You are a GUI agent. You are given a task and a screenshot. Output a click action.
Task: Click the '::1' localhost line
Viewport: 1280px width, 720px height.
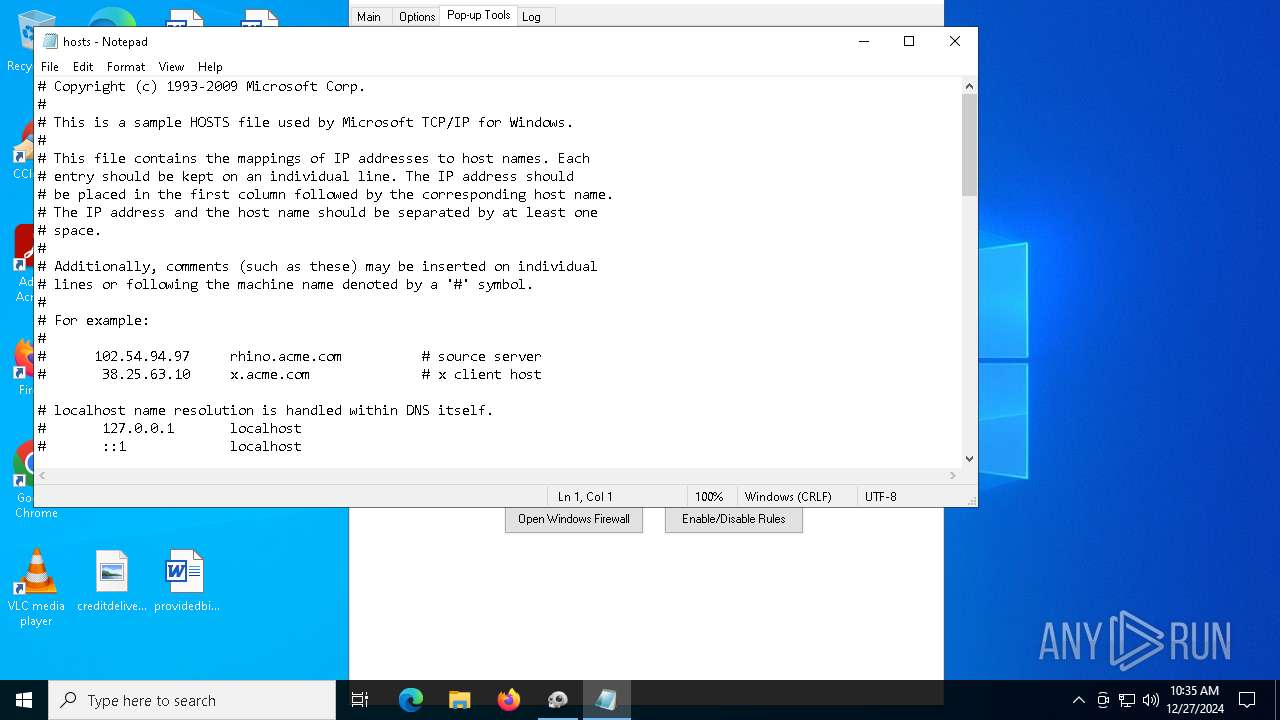click(x=170, y=446)
